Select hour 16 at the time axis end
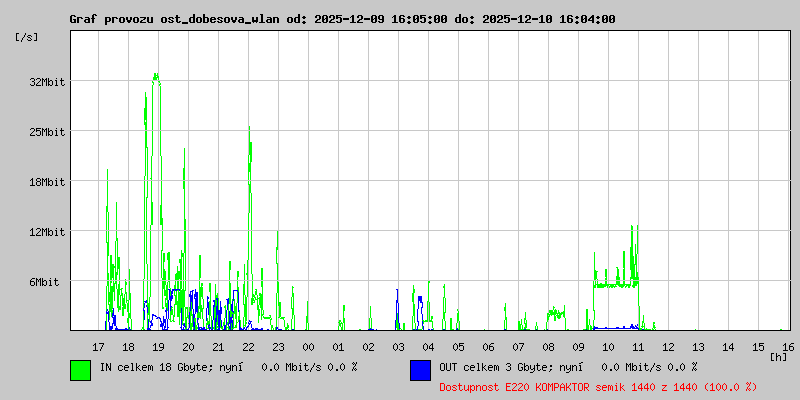Screen dimensions: 800x400 tap(787, 346)
